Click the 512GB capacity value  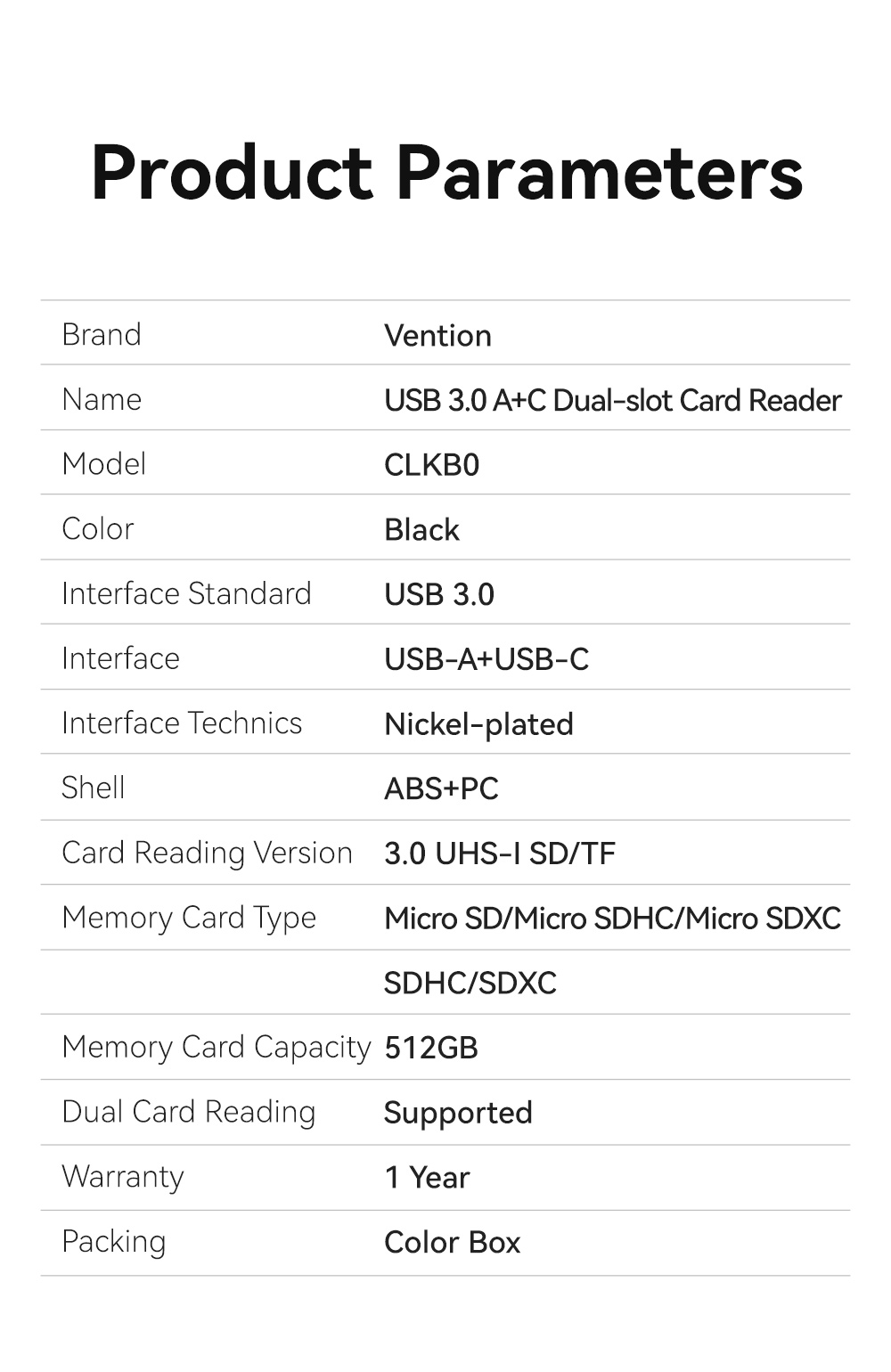click(x=431, y=1048)
